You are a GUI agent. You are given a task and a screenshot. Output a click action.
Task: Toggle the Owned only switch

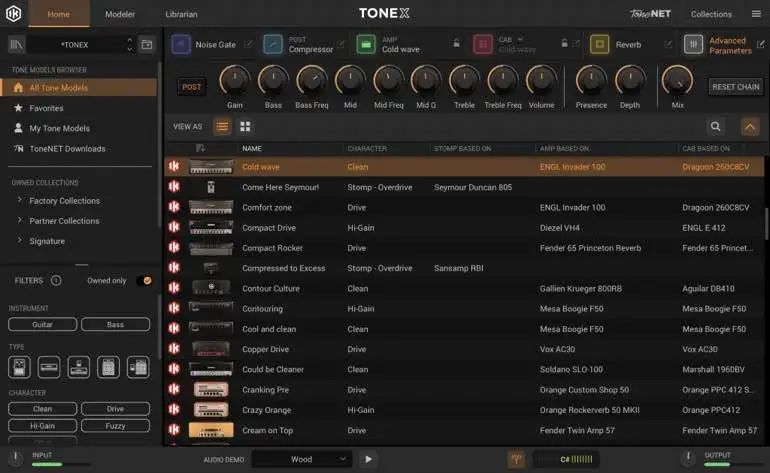point(144,280)
